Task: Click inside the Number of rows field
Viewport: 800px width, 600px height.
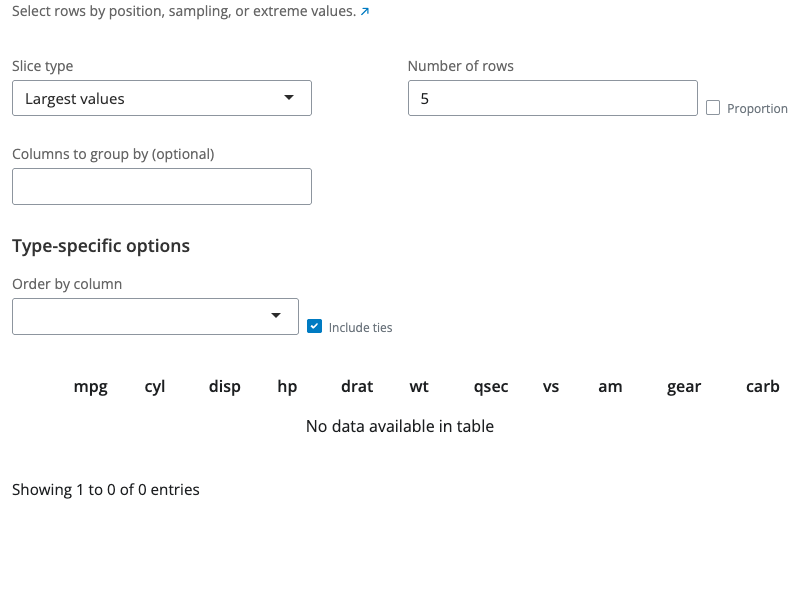Action: (x=552, y=98)
